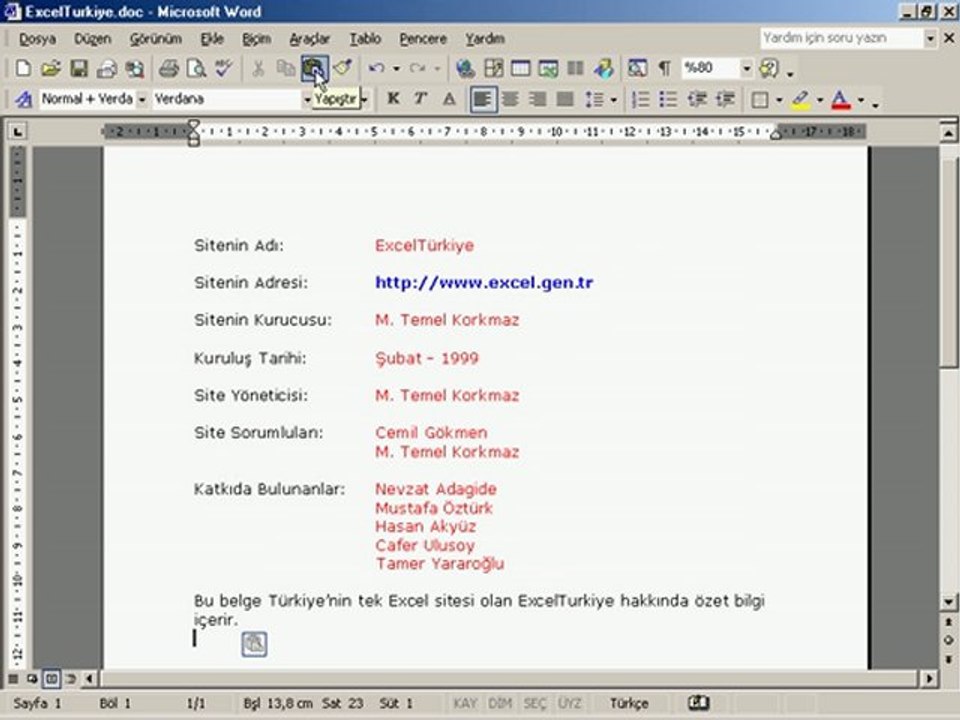The height and width of the screenshot is (720, 960).
Task: Toggle the Document Map pane
Action: [x=637, y=68]
